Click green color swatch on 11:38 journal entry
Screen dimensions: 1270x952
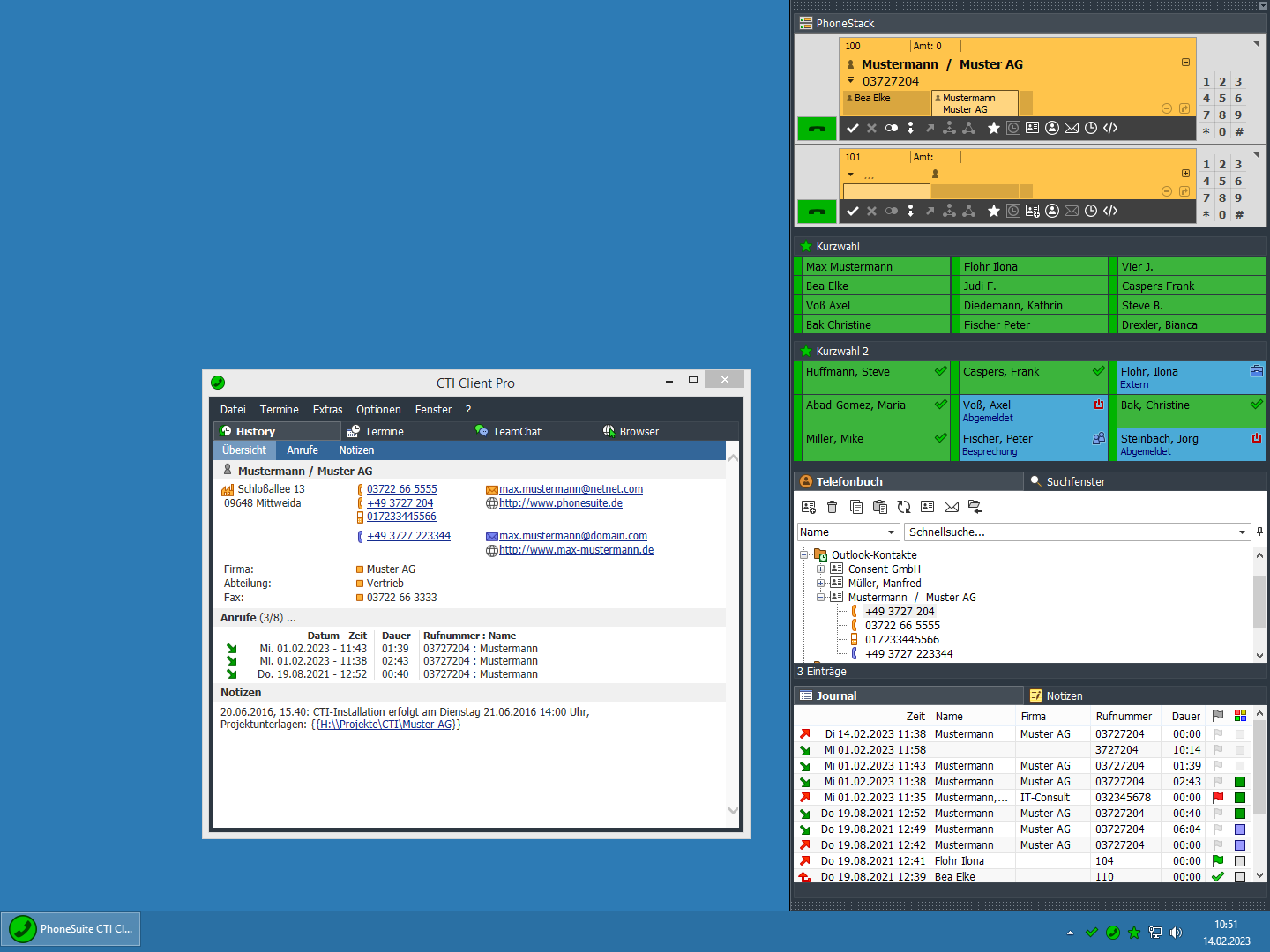(1240, 782)
